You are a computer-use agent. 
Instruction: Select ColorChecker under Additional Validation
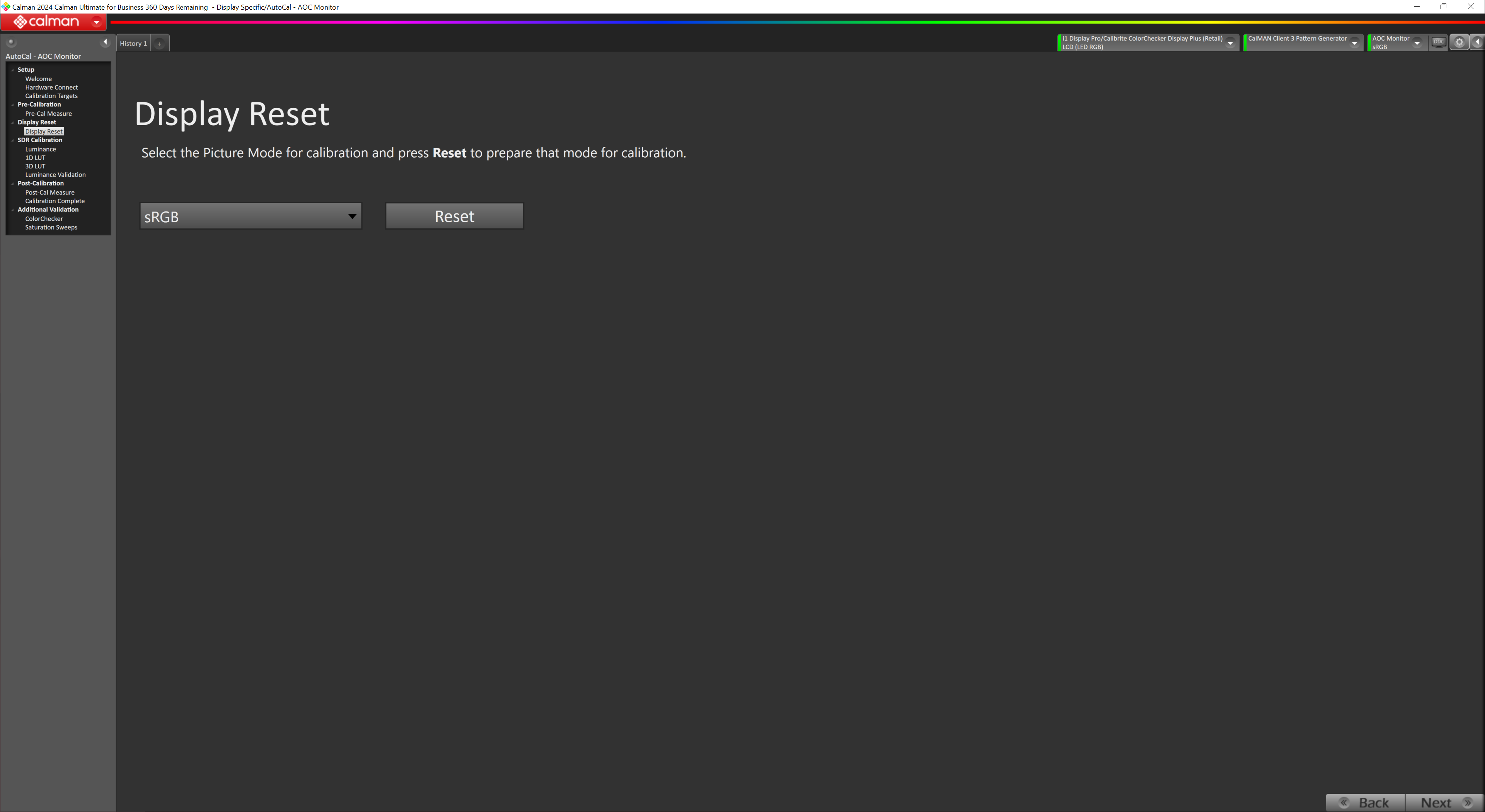pyautogui.click(x=44, y=219)
